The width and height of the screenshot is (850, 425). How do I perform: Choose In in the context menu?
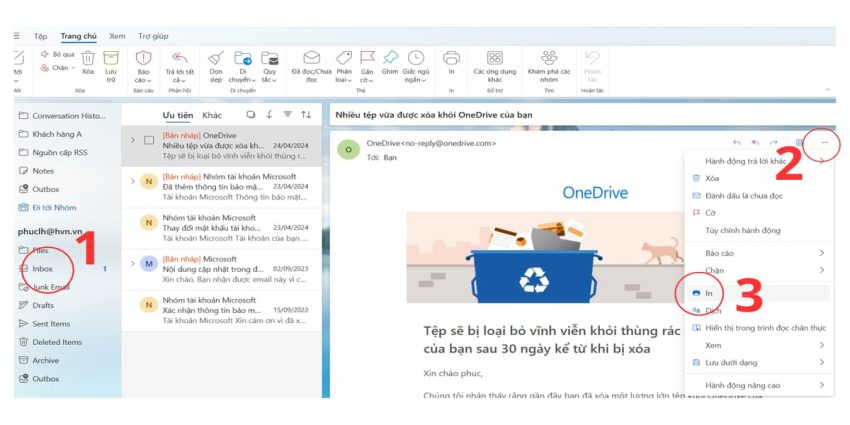(x=759, y=293)
